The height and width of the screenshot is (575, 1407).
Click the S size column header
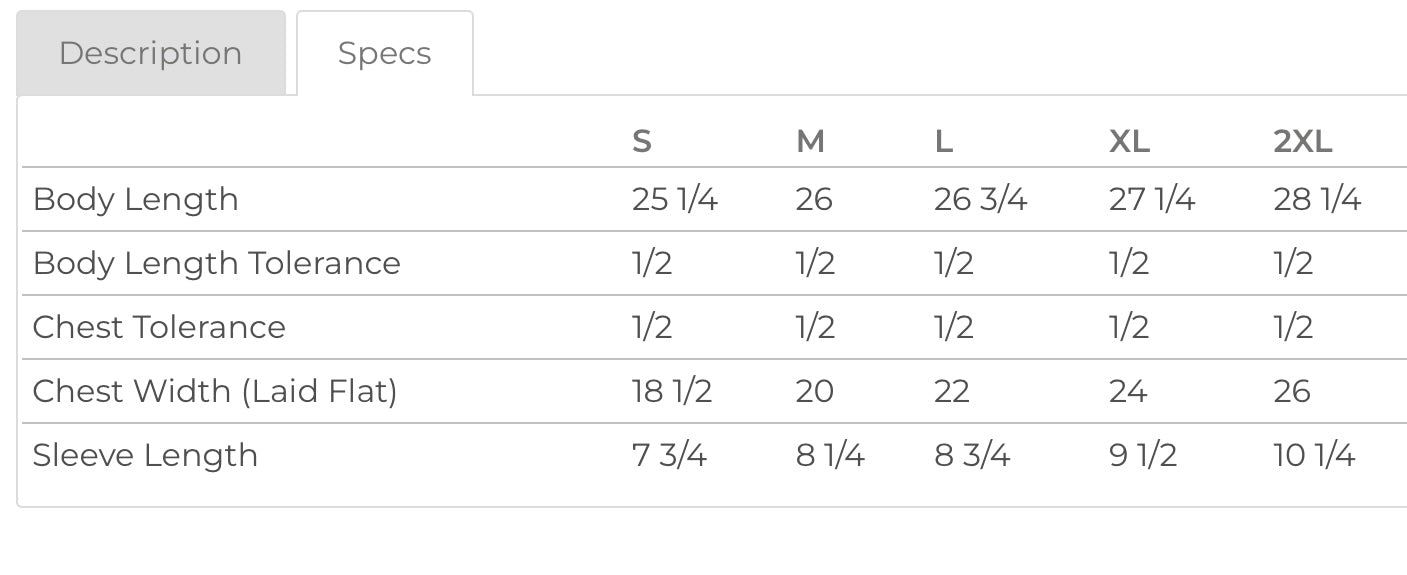click(x=642, y=142)
